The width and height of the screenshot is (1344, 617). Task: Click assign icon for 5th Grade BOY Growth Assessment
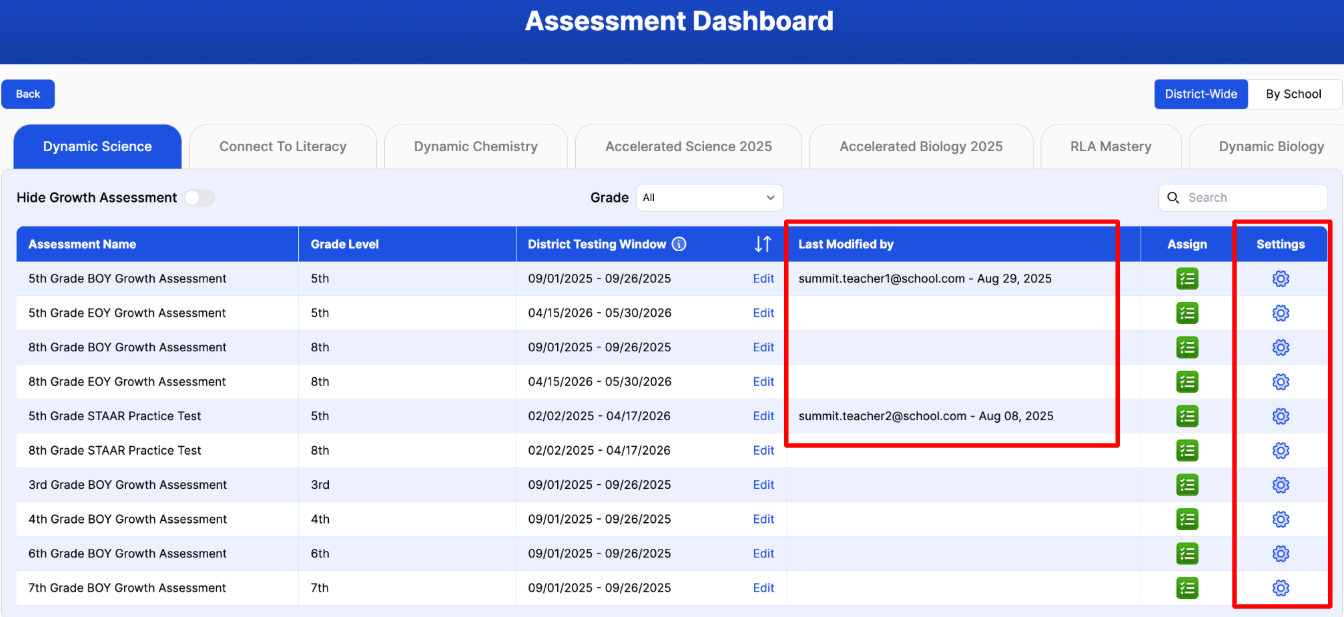1187,279
